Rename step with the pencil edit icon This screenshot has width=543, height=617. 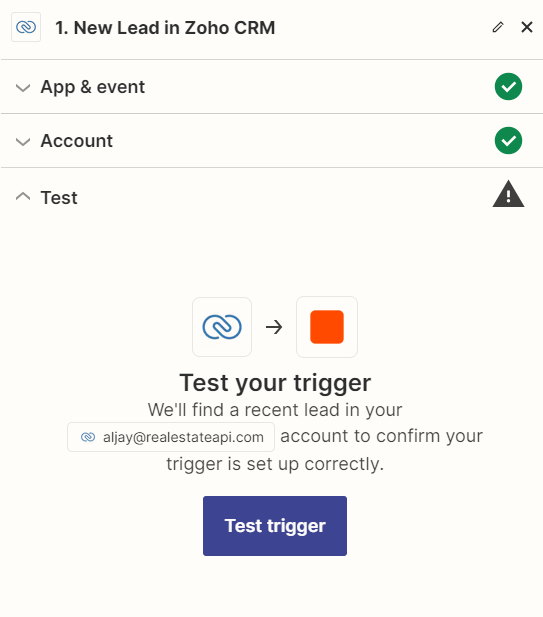[x=498, y=27]
